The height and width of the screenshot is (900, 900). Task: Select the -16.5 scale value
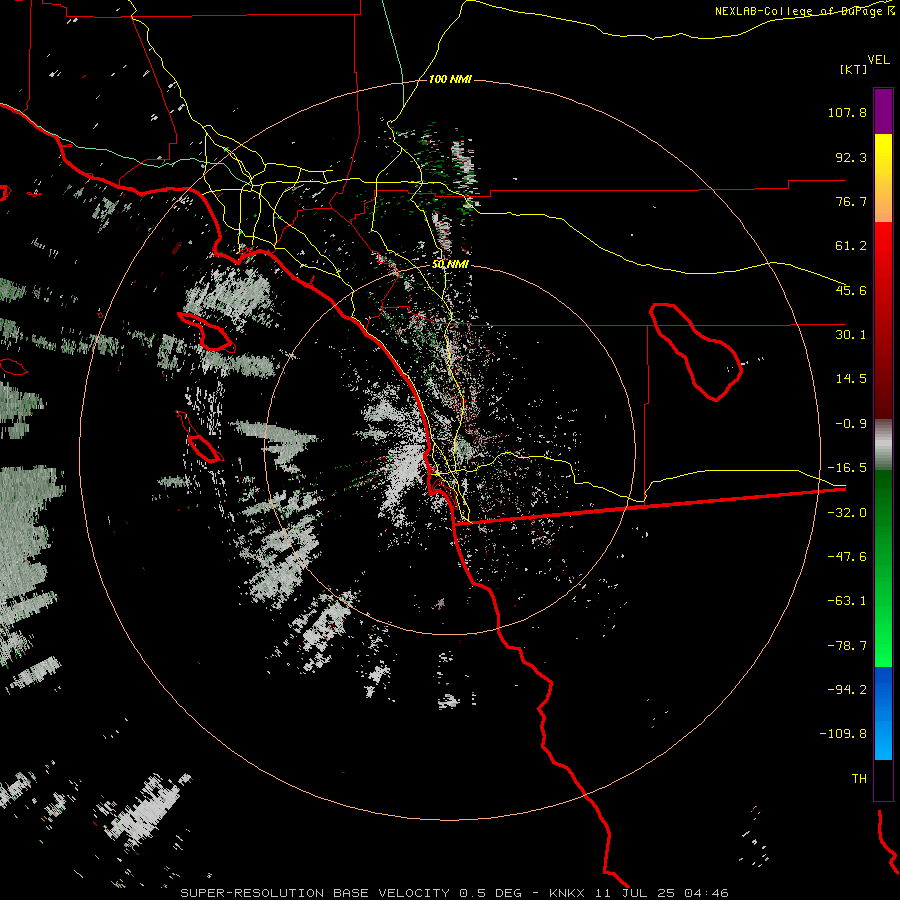click(847, 468)
